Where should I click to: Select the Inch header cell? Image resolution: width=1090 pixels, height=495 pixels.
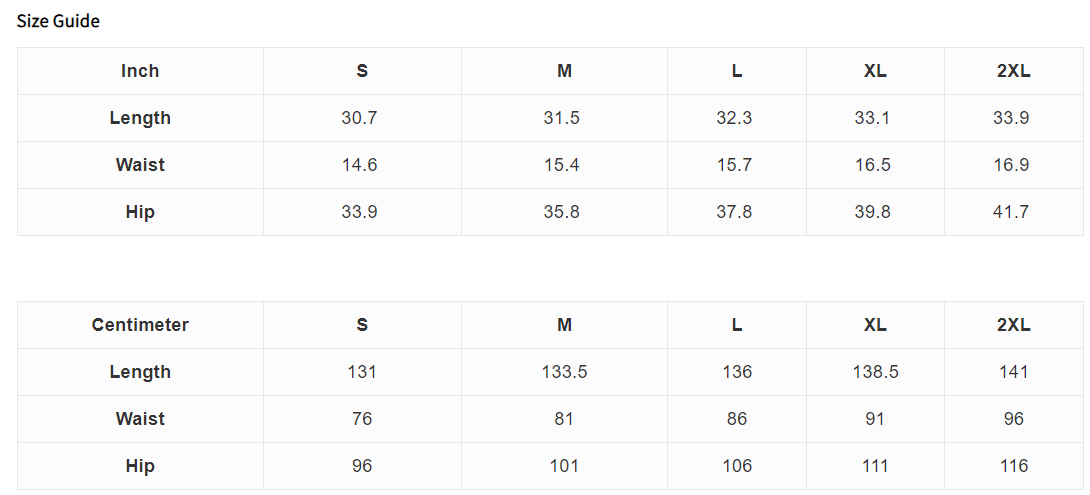click(x=140, y=71)
